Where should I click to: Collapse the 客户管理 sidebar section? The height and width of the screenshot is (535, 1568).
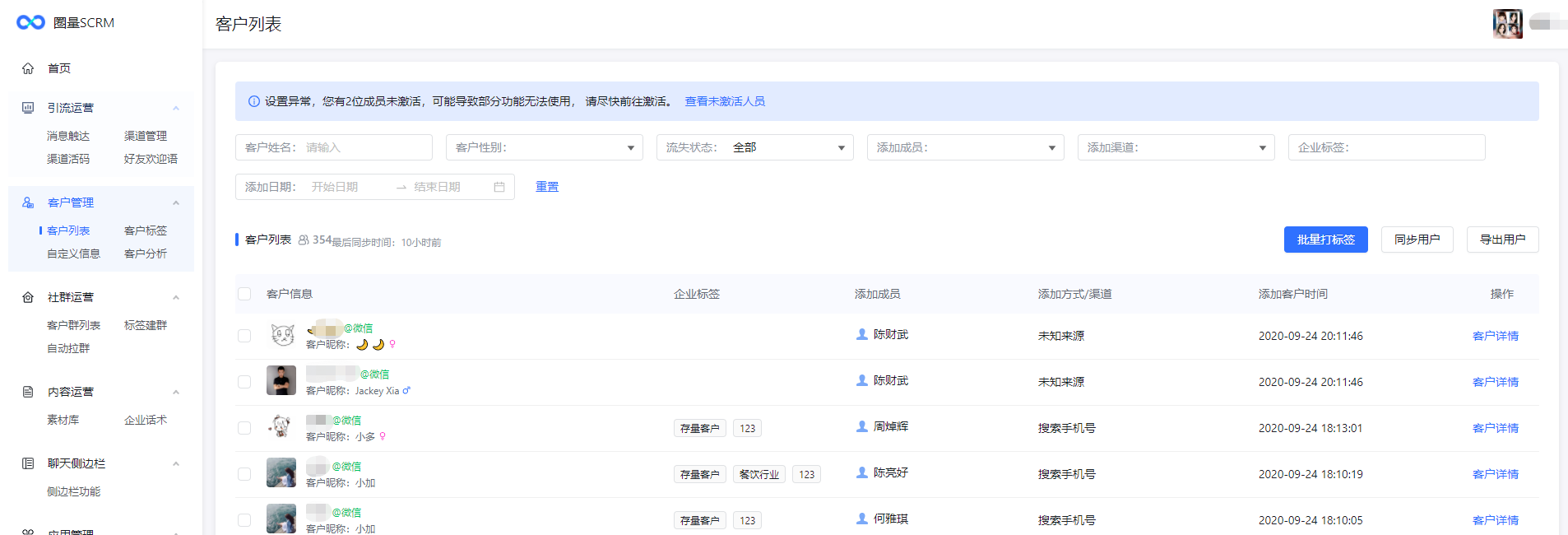tap(175, 202)
